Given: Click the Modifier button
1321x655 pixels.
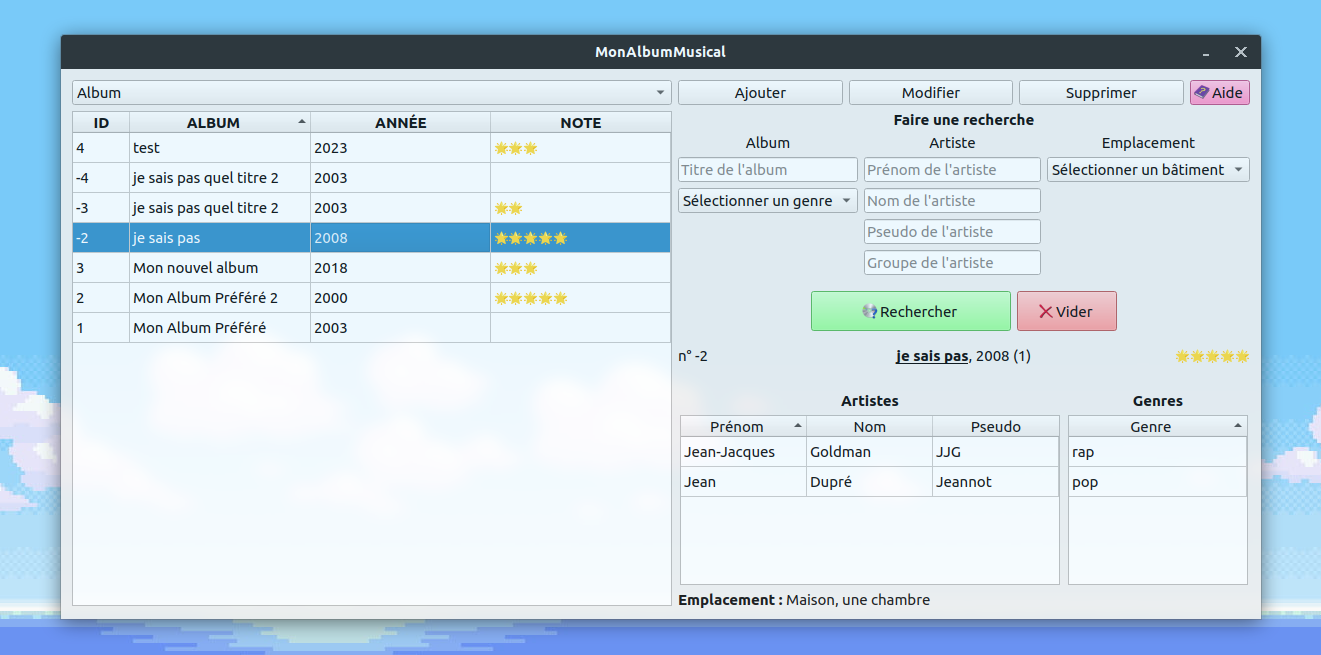Looking at the screenshot, I should [930, 92].
